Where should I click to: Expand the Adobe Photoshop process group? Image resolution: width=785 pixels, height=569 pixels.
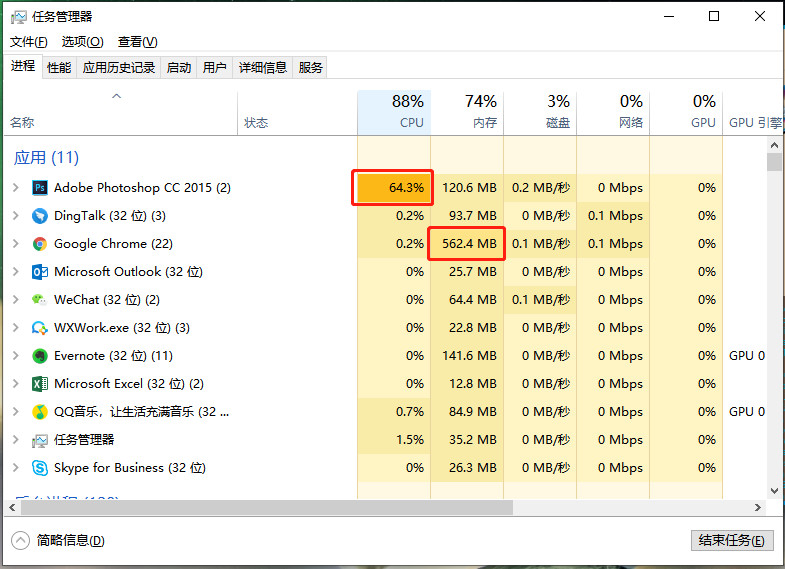coord(15,188)
